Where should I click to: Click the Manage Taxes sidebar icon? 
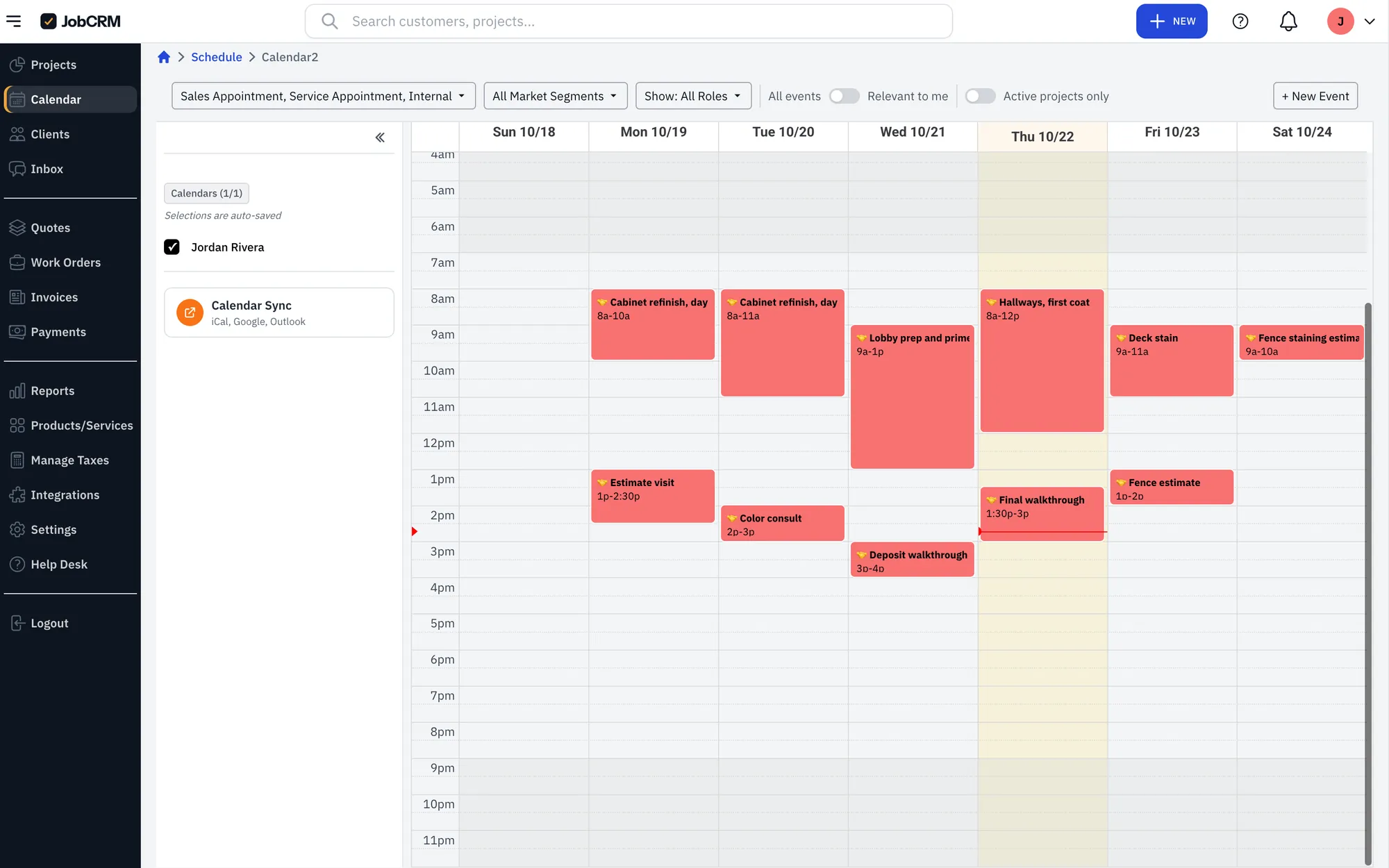click(x=17, y=460)
